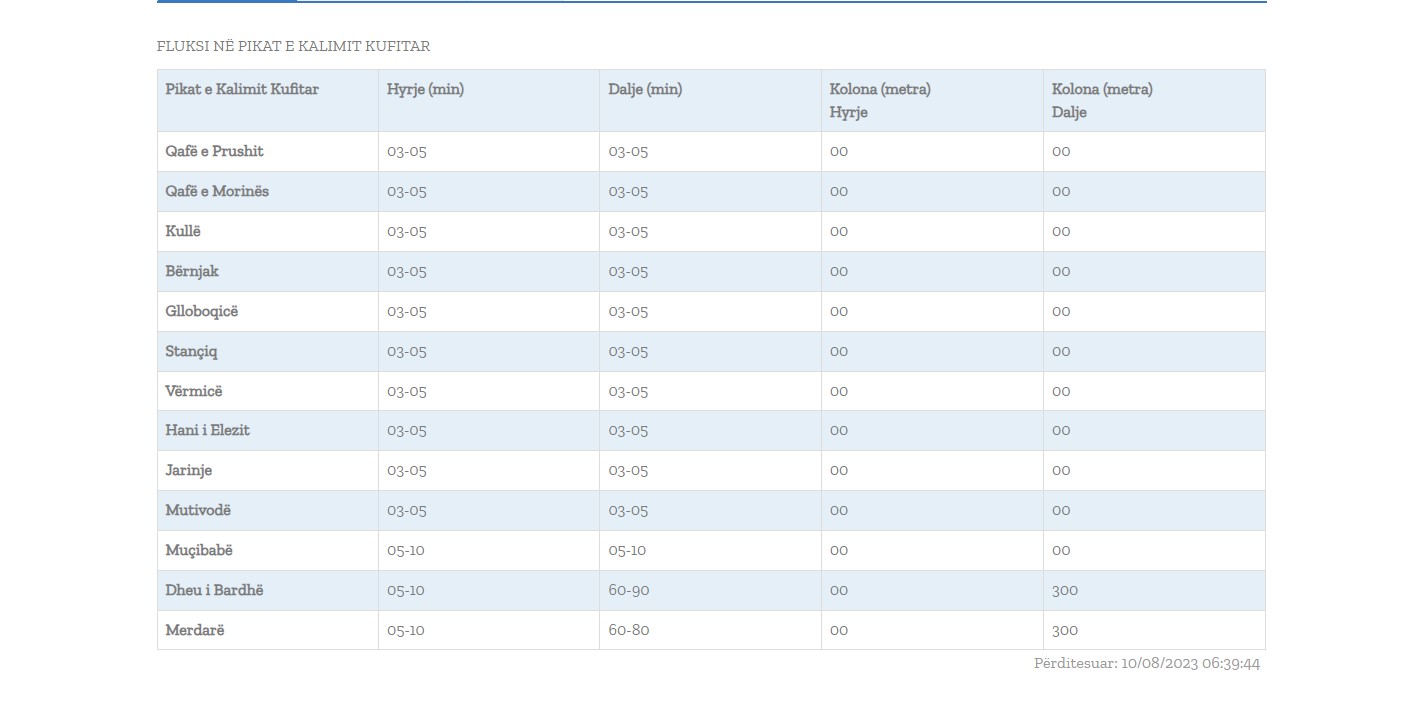Select the Merdarë row name

point(195,630)
